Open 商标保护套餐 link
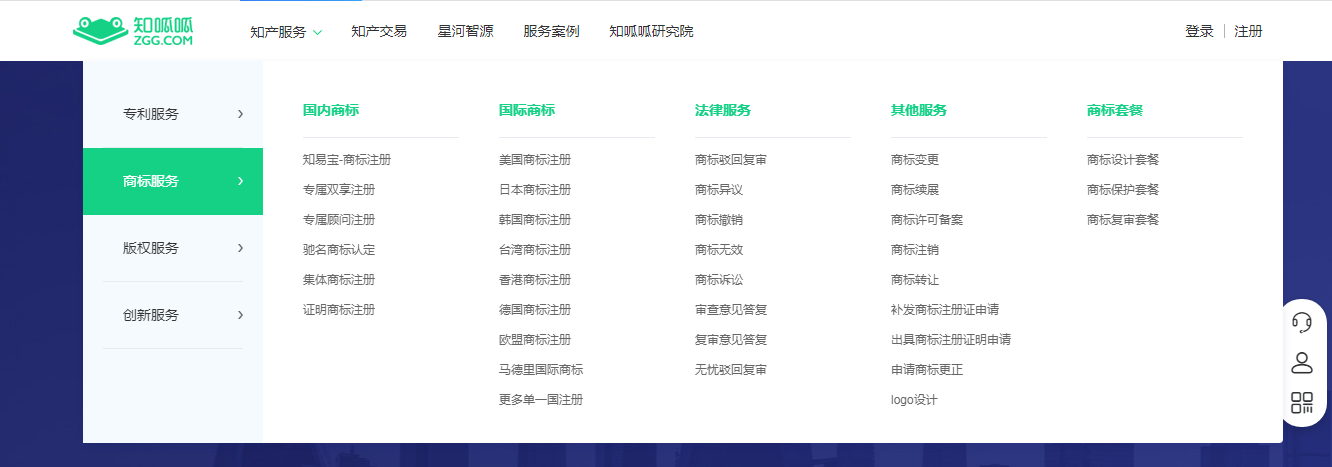This screenshot has height=467, width=1332. point(1123,190)
